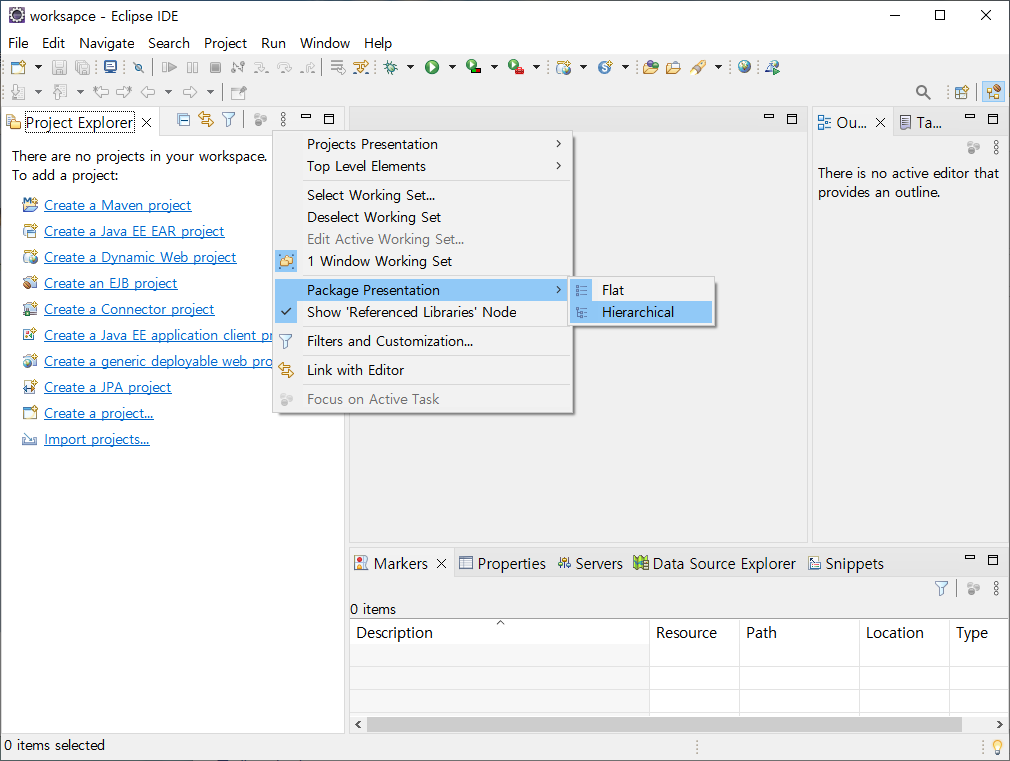Open the Coverage dropdown arrow
This screenshot has width=1010, height=761.
coord(494,67)
